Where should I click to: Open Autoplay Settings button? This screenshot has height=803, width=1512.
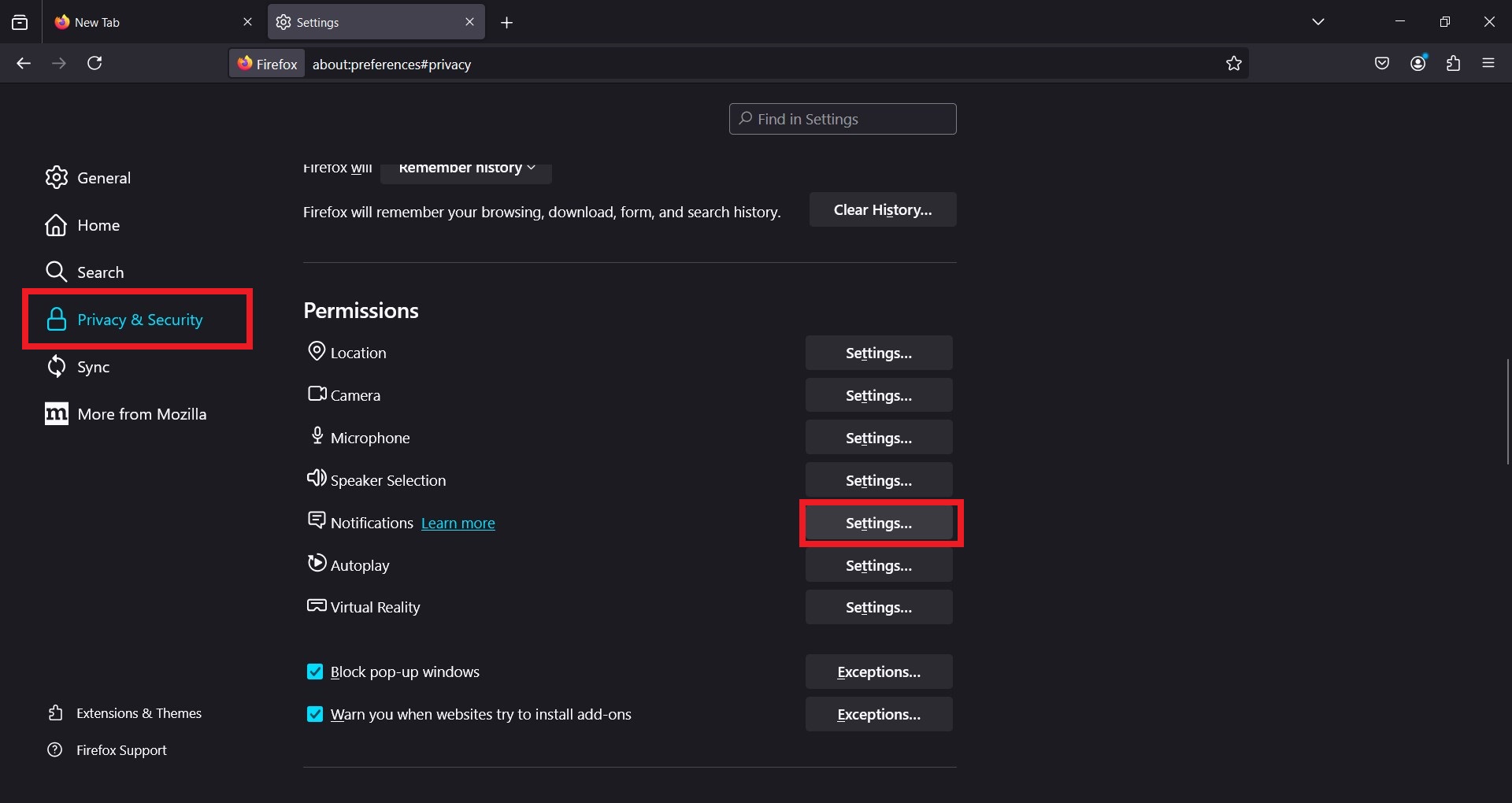pos(879,565)
